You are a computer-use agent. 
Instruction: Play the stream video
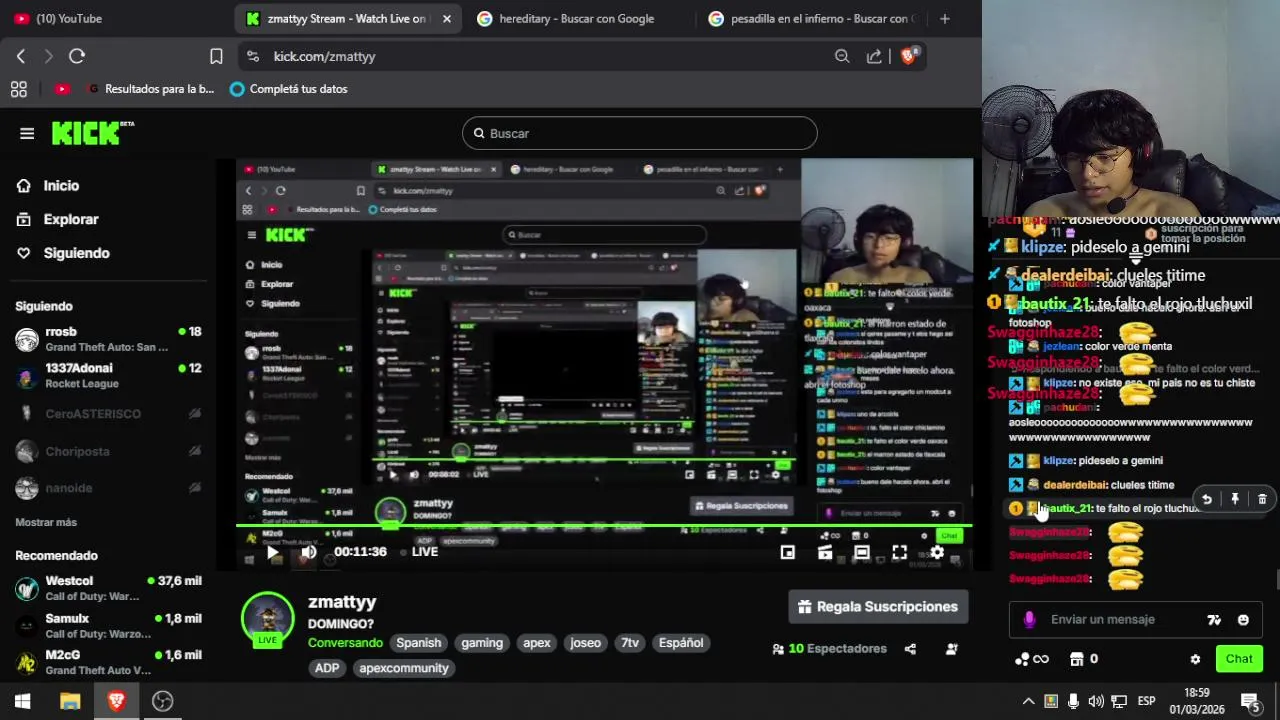click(x=272, y=552)
